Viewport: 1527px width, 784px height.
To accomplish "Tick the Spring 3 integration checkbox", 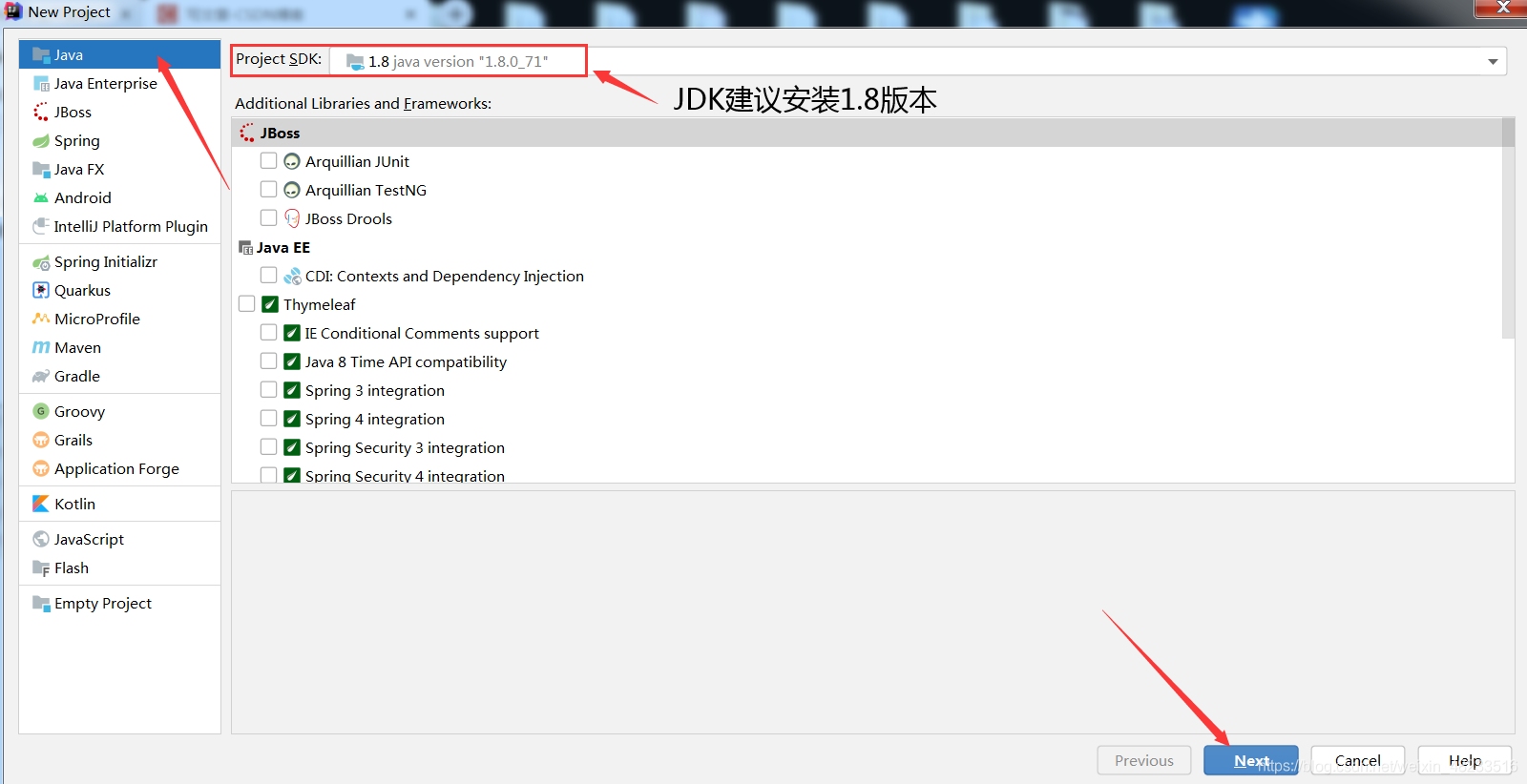I will (x=269, y=390).
